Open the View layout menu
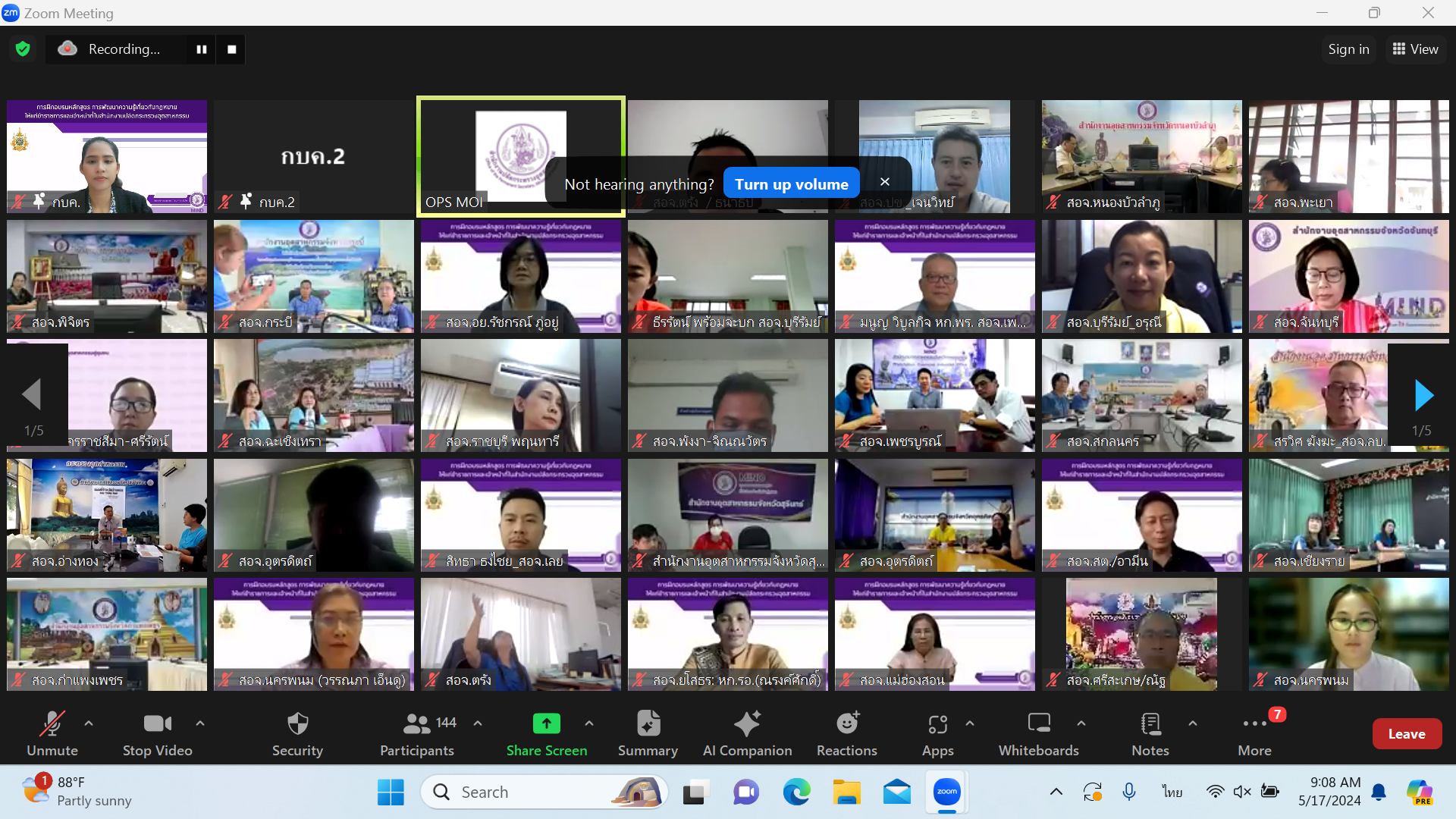The width and height of the screenshot is (1456, 819). pos(1415,49)
